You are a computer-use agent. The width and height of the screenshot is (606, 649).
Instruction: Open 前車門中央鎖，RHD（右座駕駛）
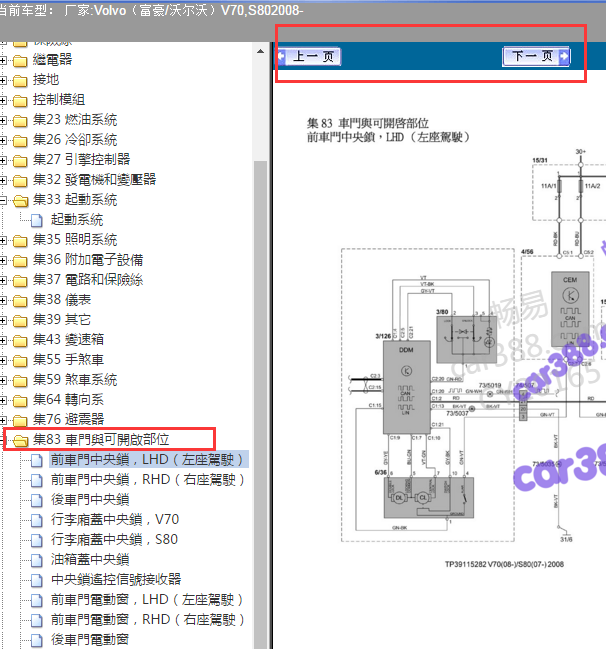[x=147, y=479]
